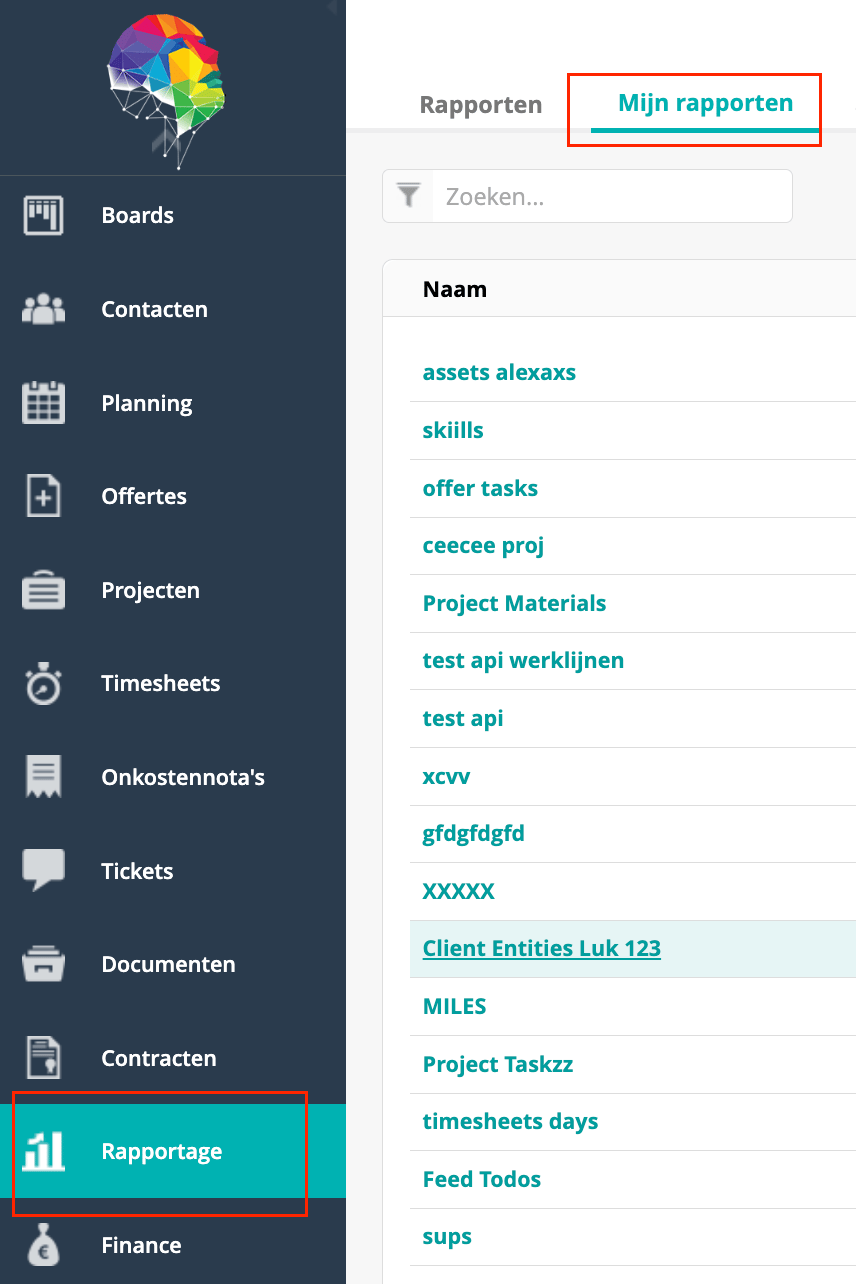Open the Project Taskzz report
The height and width of the screenshot is (1284, 856).
tap(498, 1065)
